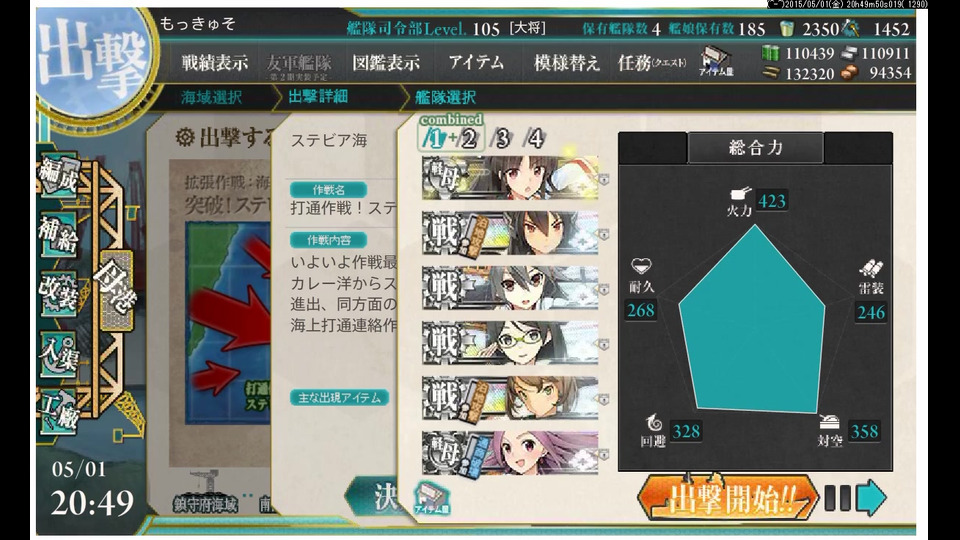960x540 pixels.
Task: Expand details of the glasses battleship entry
Action: pos(604,345)
